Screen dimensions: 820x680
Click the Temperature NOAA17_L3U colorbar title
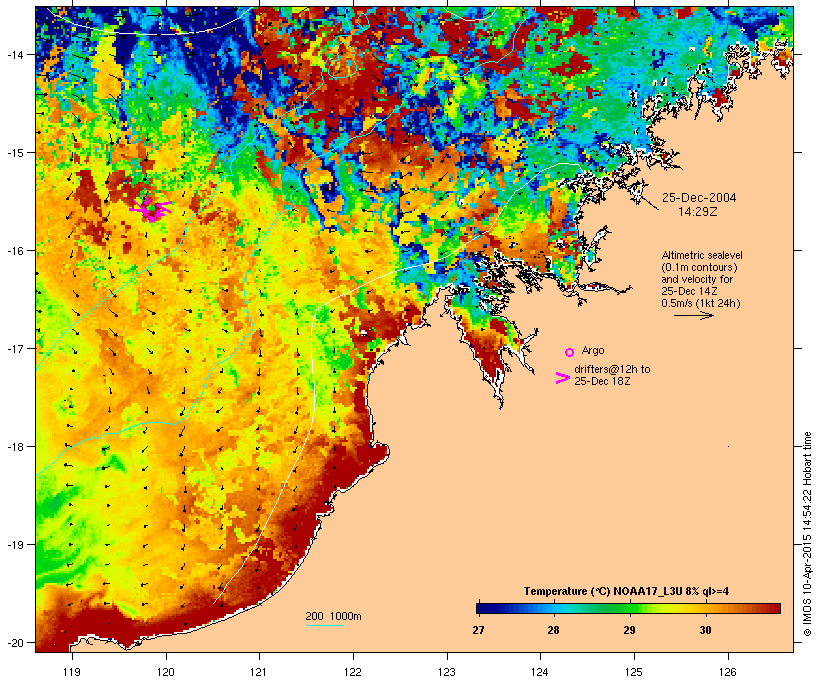click(626, 591)
